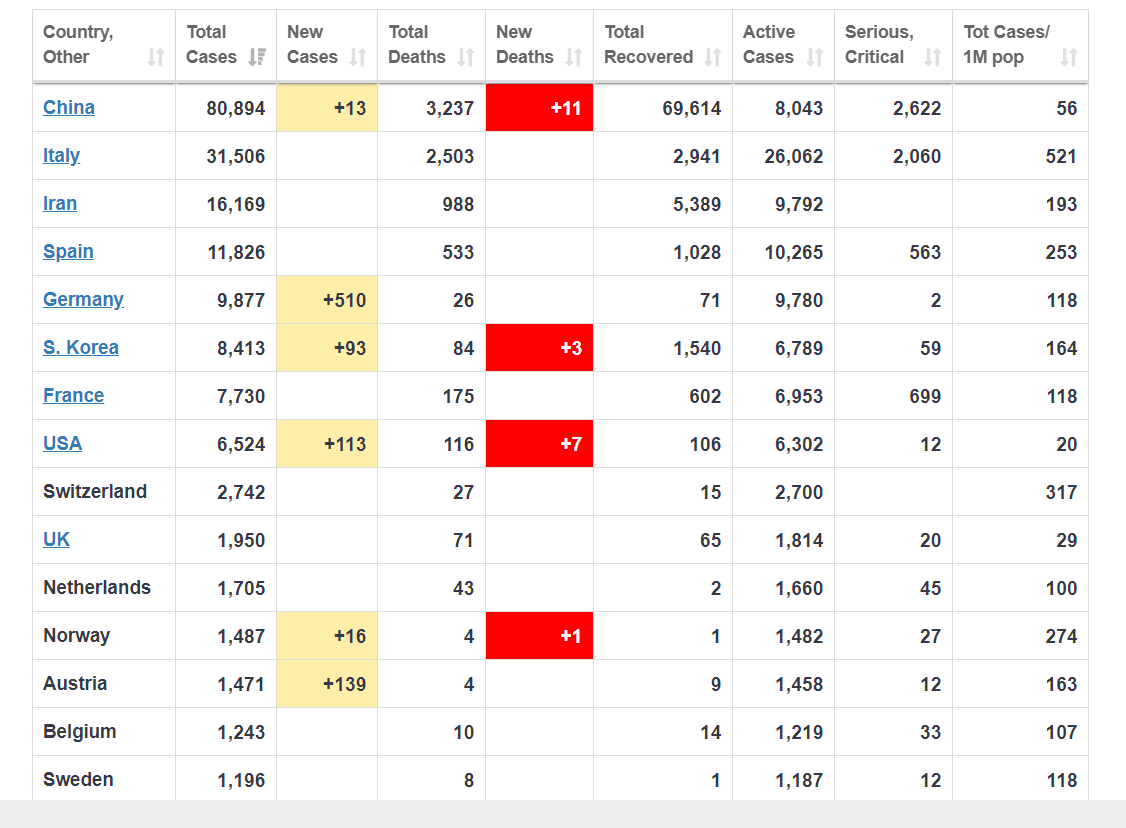This screenshot has width=1126, height=828.
Task: Click Iran's total deaths 988
Action: (x=458, y=205)
